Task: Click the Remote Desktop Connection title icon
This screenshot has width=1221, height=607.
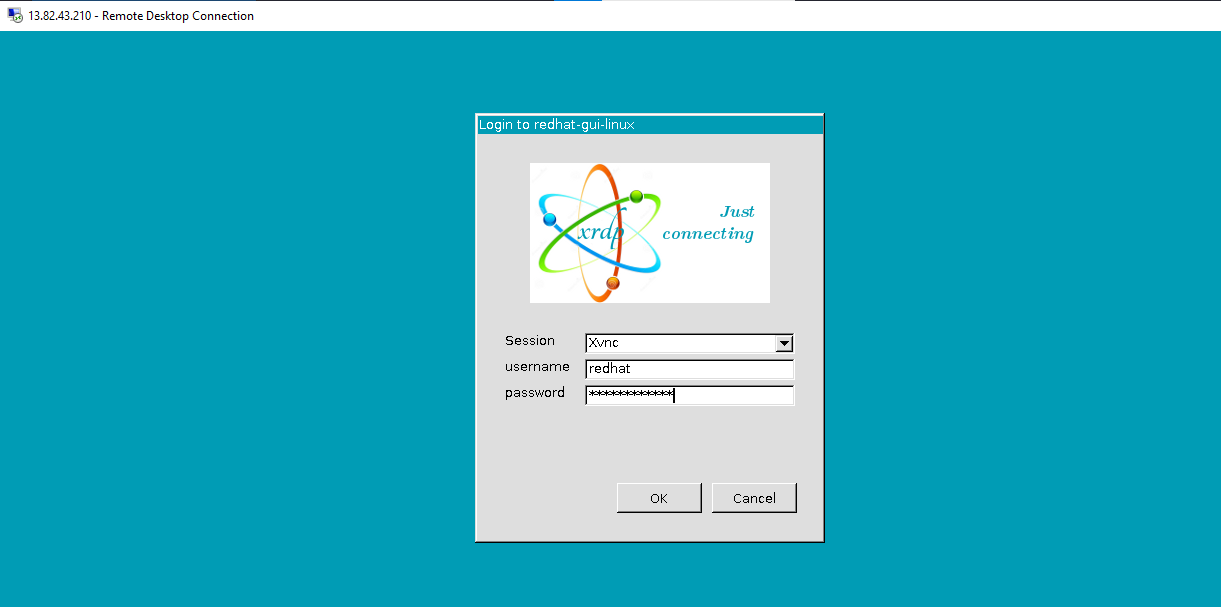Action: [x=15, y=16]
